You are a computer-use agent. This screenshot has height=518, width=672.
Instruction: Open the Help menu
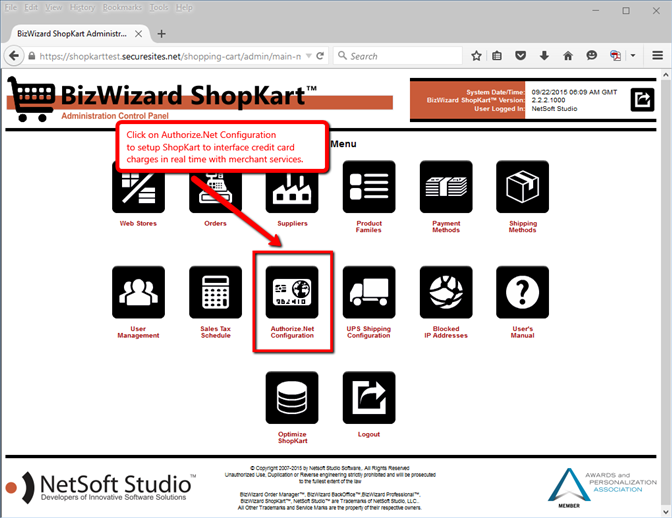pyautogui.click(x=184, y=8)
